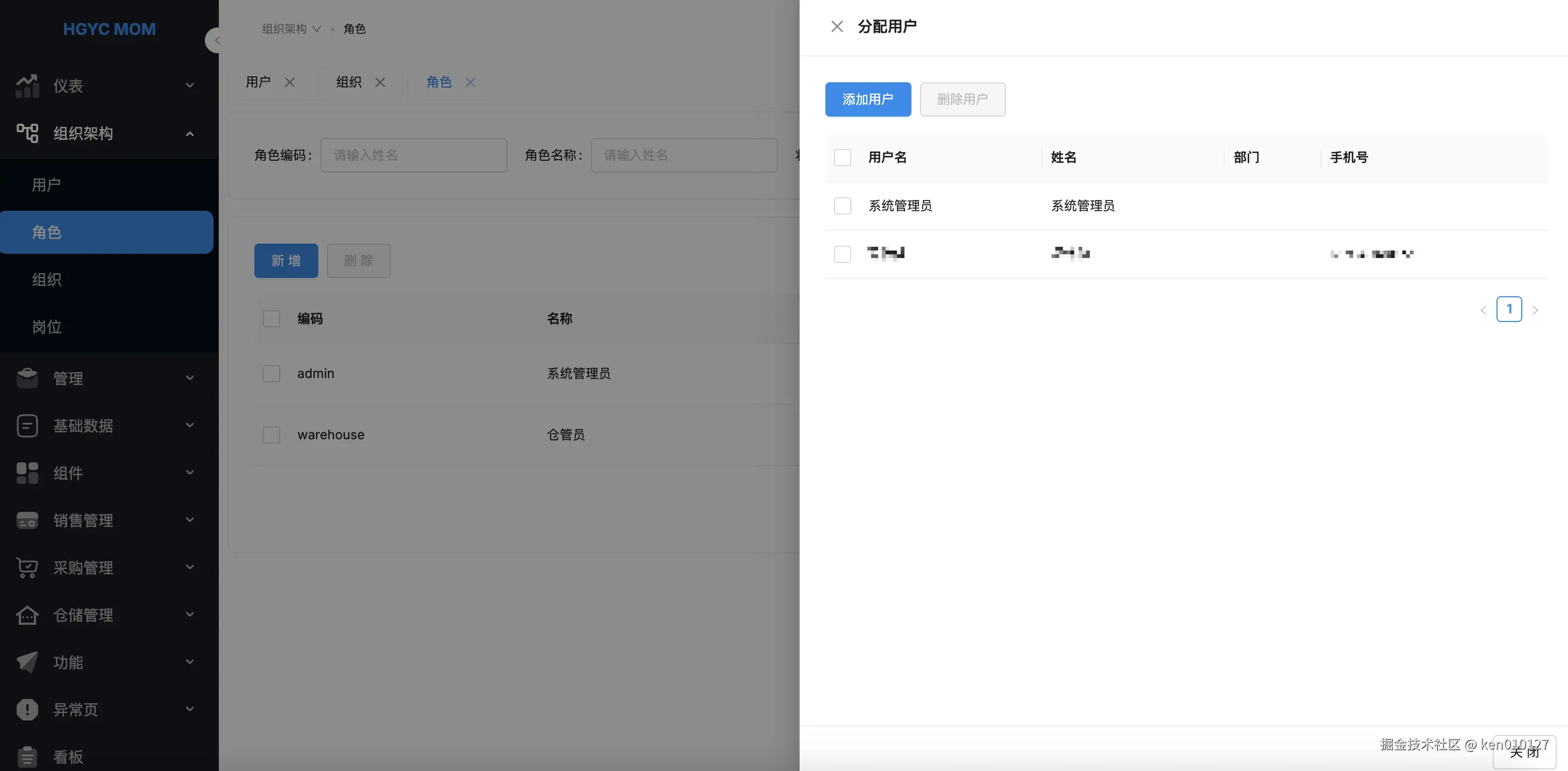Check the warehouse role row checkbox
The image size is (1568, 771).
click(272, 435)
